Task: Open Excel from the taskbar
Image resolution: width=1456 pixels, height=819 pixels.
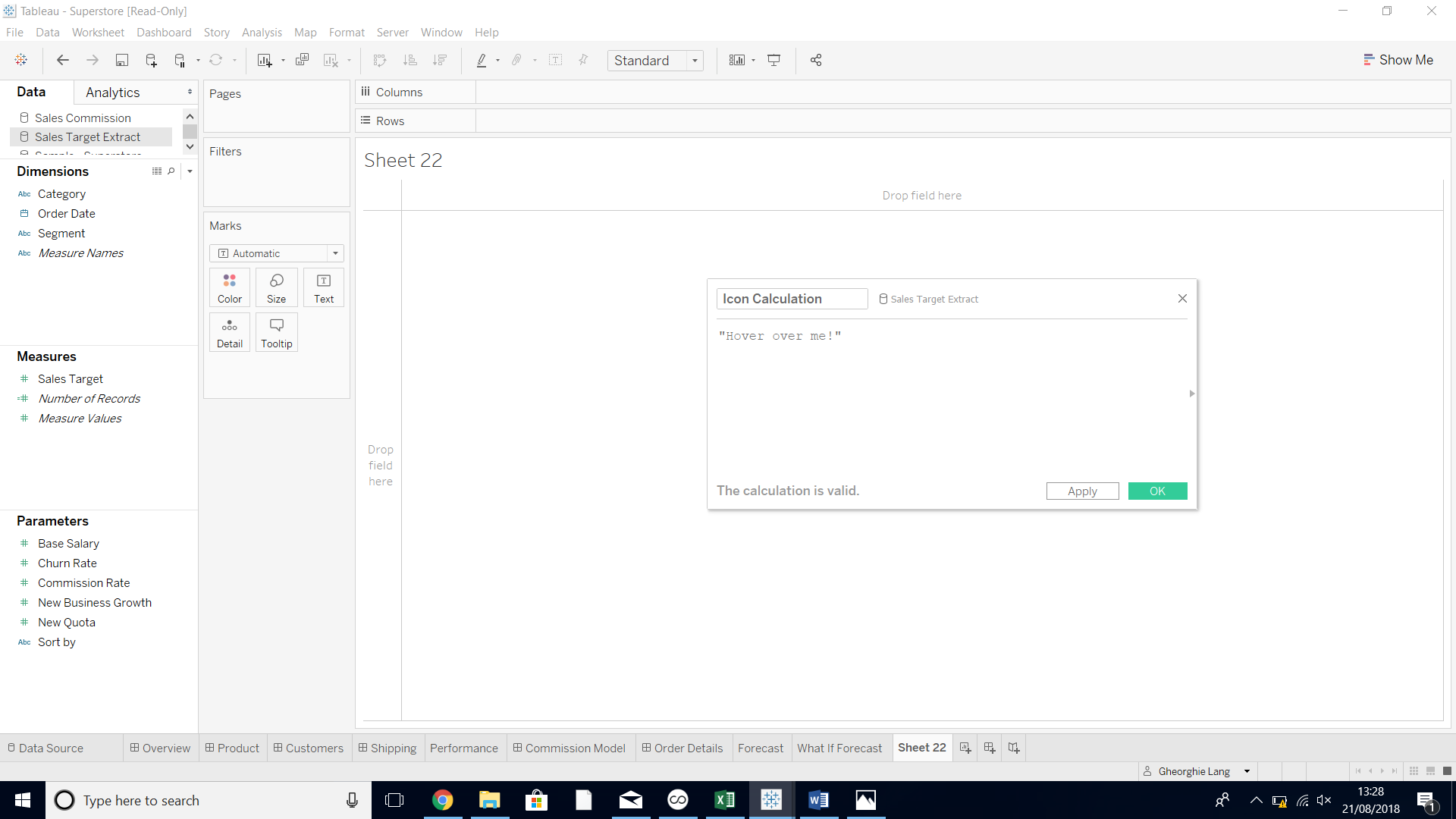Action: point(725,800)
